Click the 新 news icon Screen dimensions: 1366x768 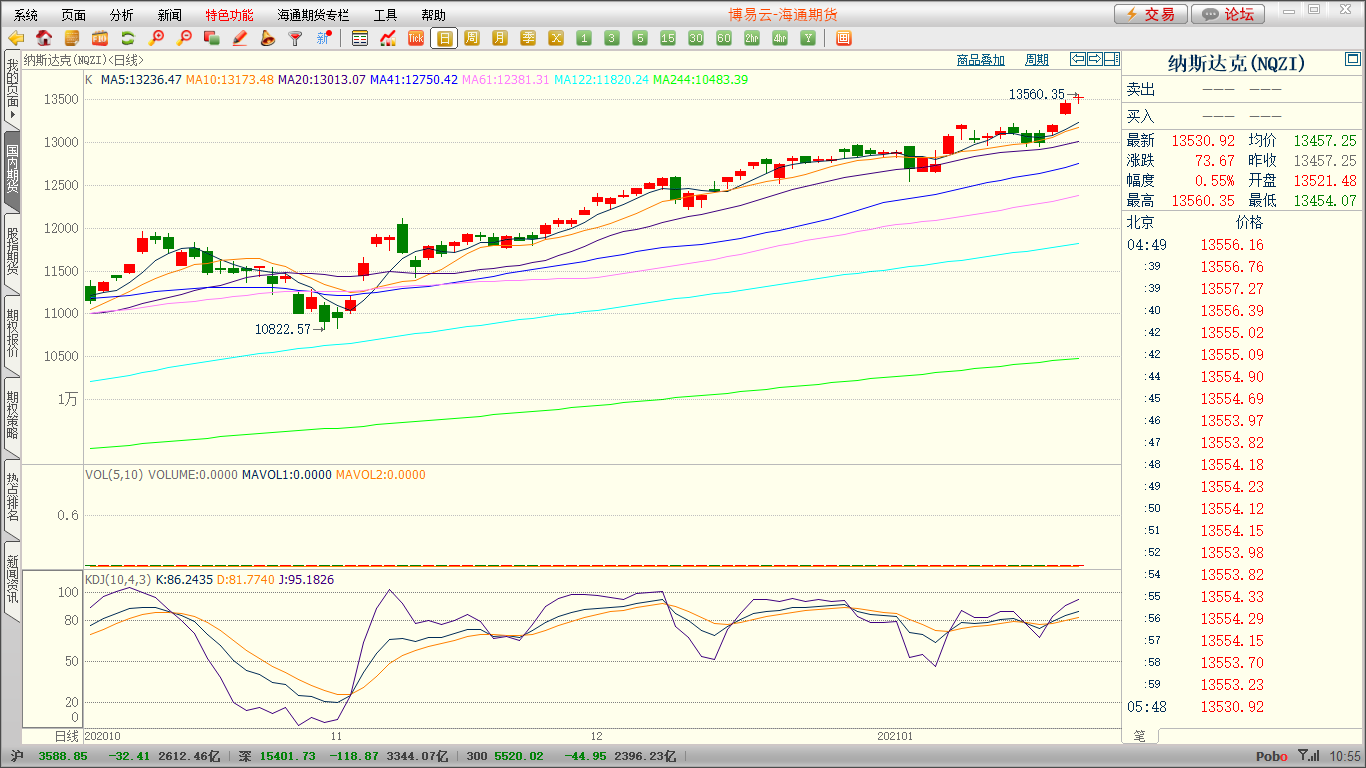coord(324,38)
